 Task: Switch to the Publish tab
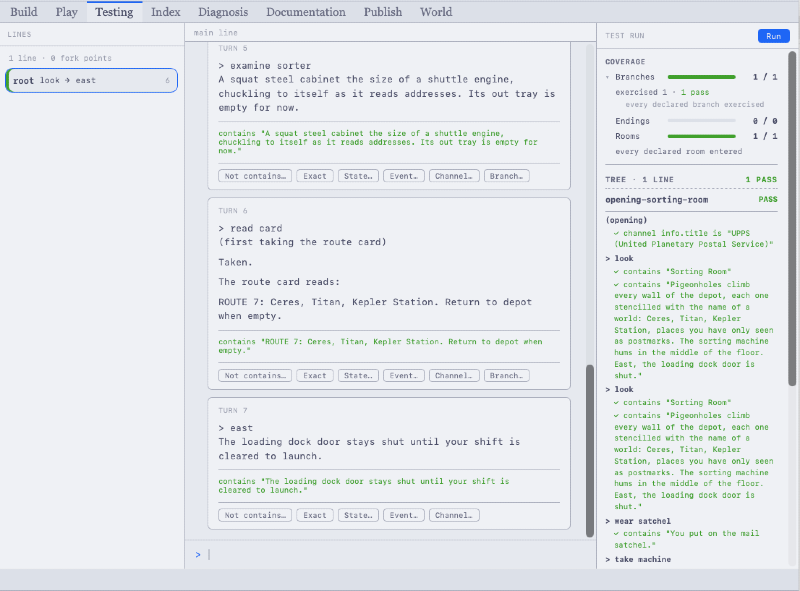pyautogui.click(x=383, y=12)
